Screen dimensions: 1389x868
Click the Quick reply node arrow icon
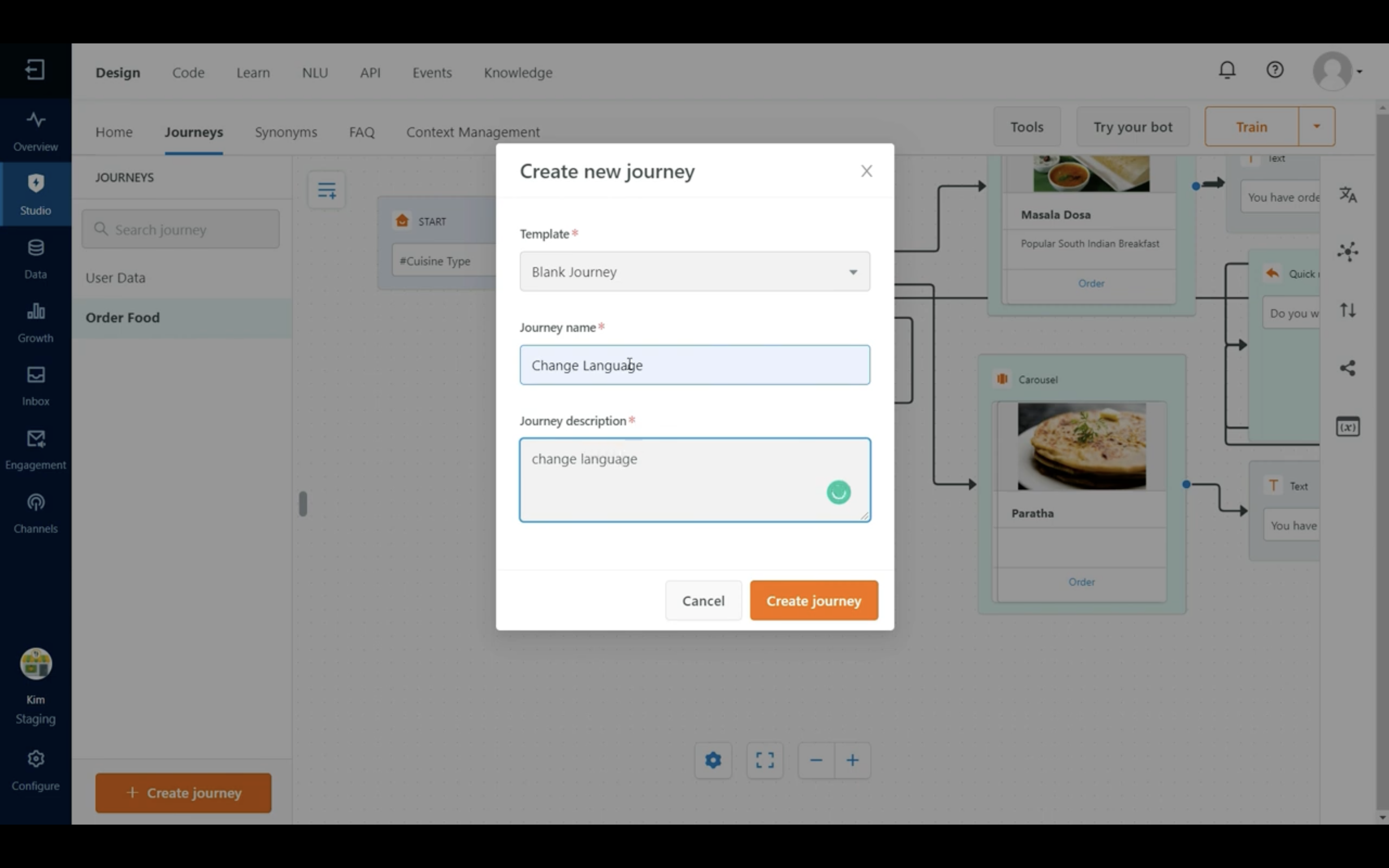tap(1272, 273)
